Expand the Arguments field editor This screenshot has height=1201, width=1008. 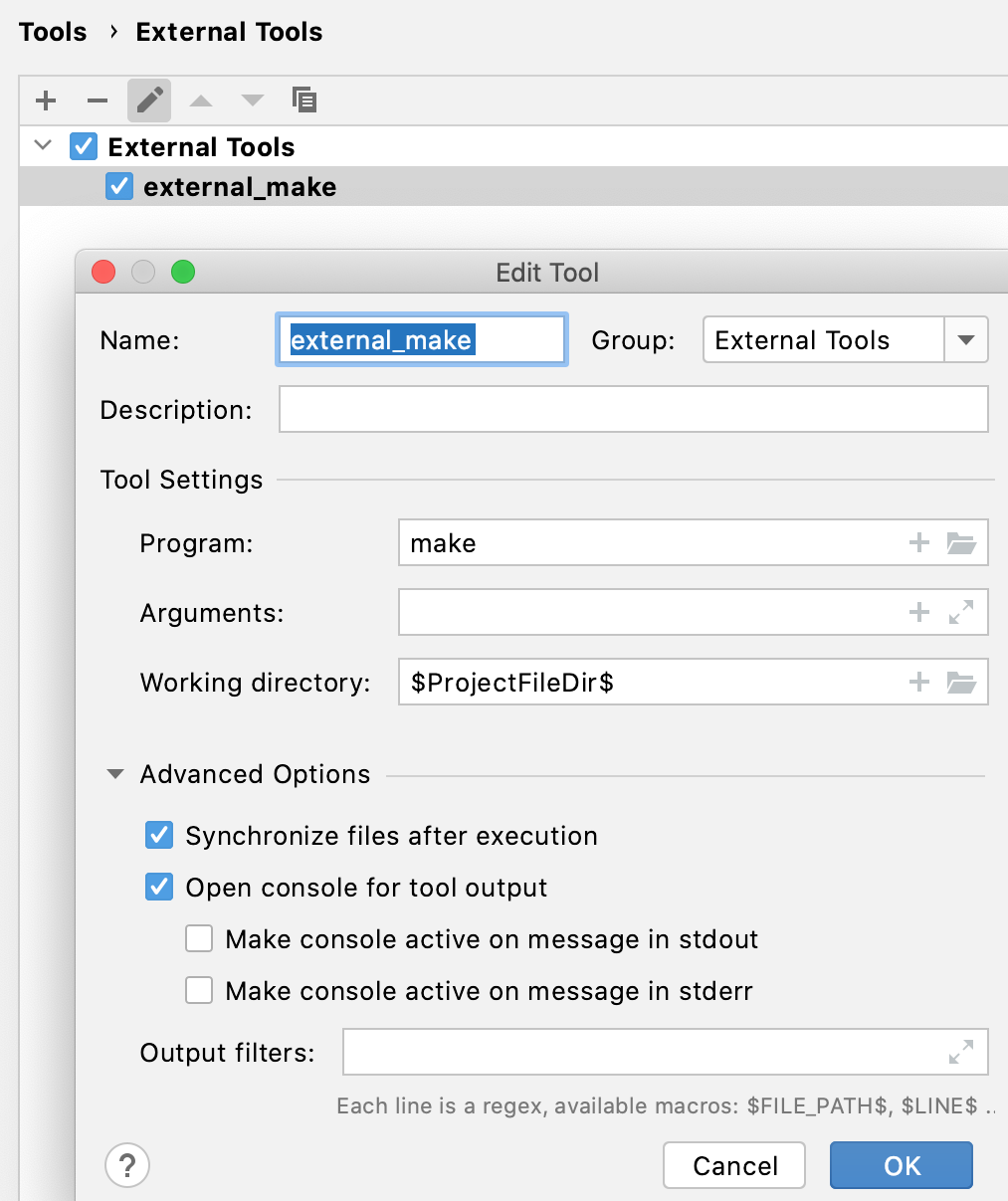(x=961, y=612)
